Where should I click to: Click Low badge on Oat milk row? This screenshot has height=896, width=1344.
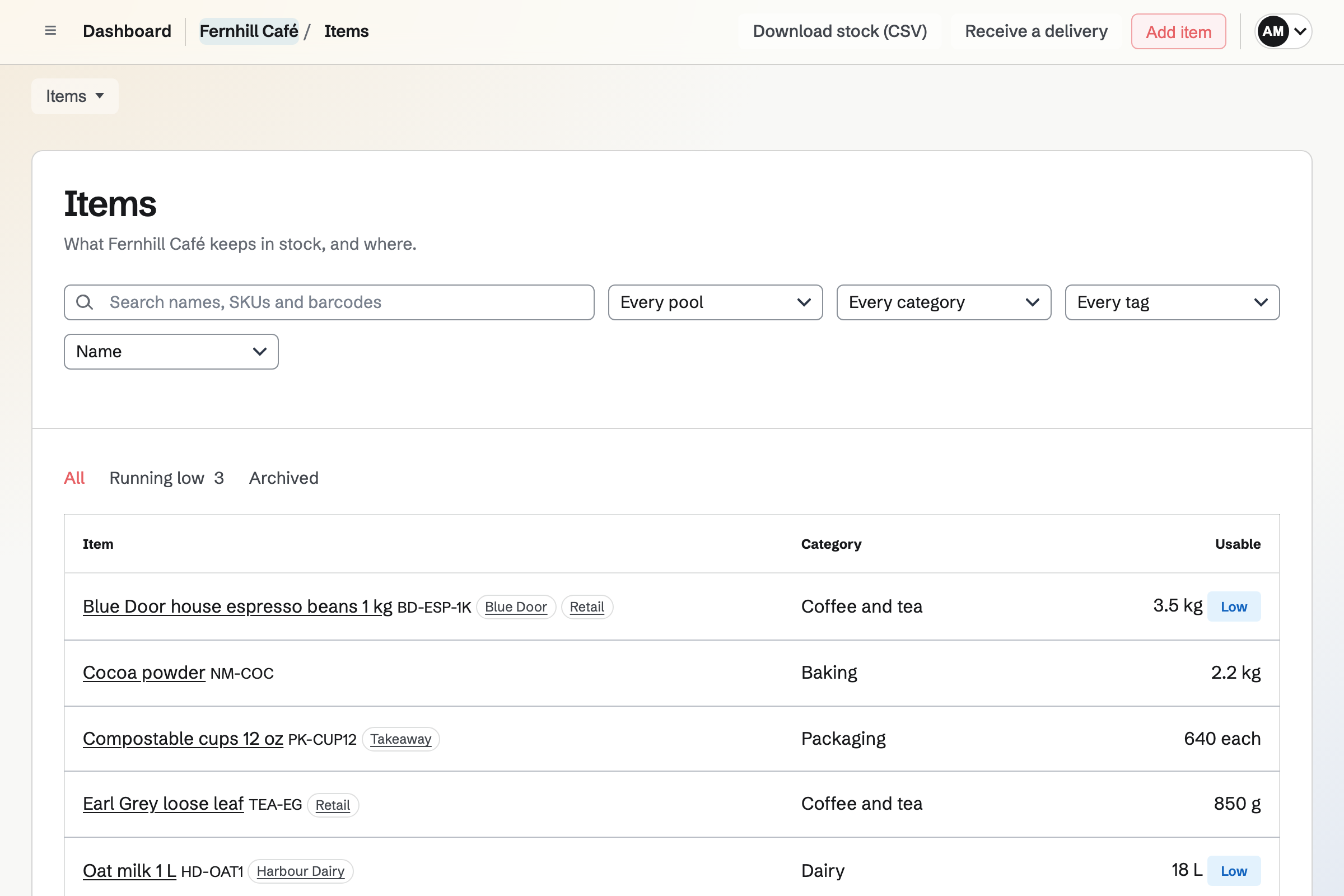click(x=1234, y=871)
